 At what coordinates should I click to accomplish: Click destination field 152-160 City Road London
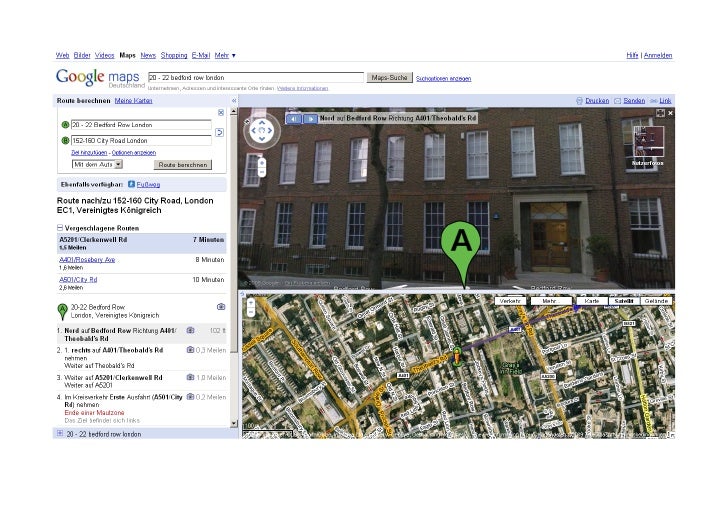click(141, 140)
